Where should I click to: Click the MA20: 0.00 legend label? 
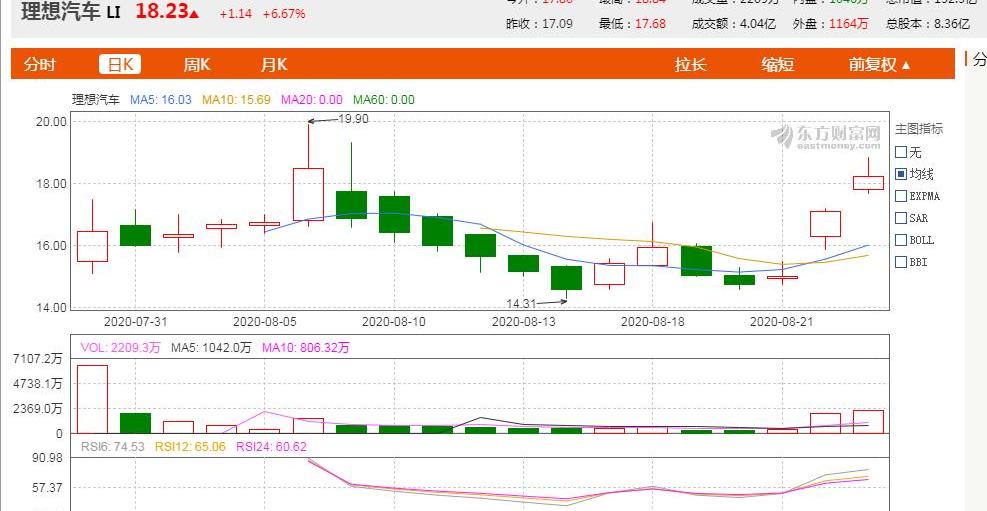pos(312,99)
